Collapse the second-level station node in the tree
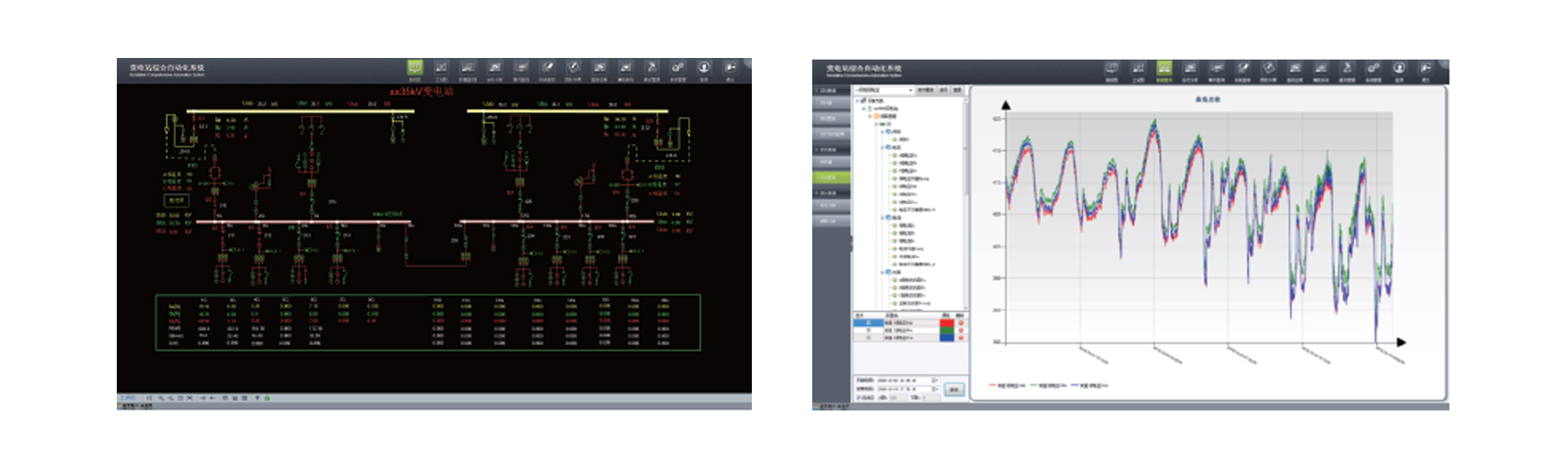 coord(864,109)
